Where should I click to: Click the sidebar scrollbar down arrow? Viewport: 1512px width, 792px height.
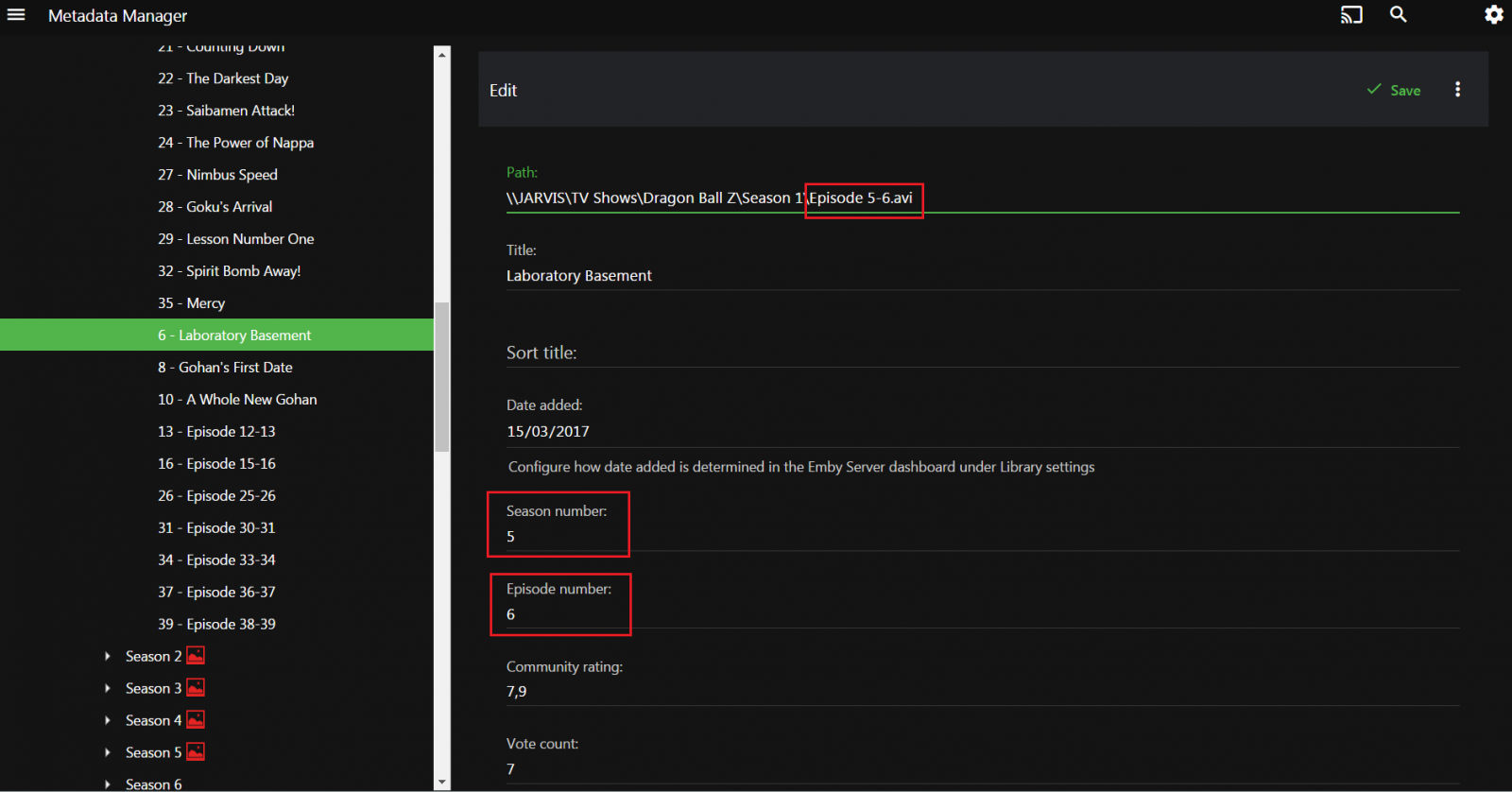click(442, 783)
